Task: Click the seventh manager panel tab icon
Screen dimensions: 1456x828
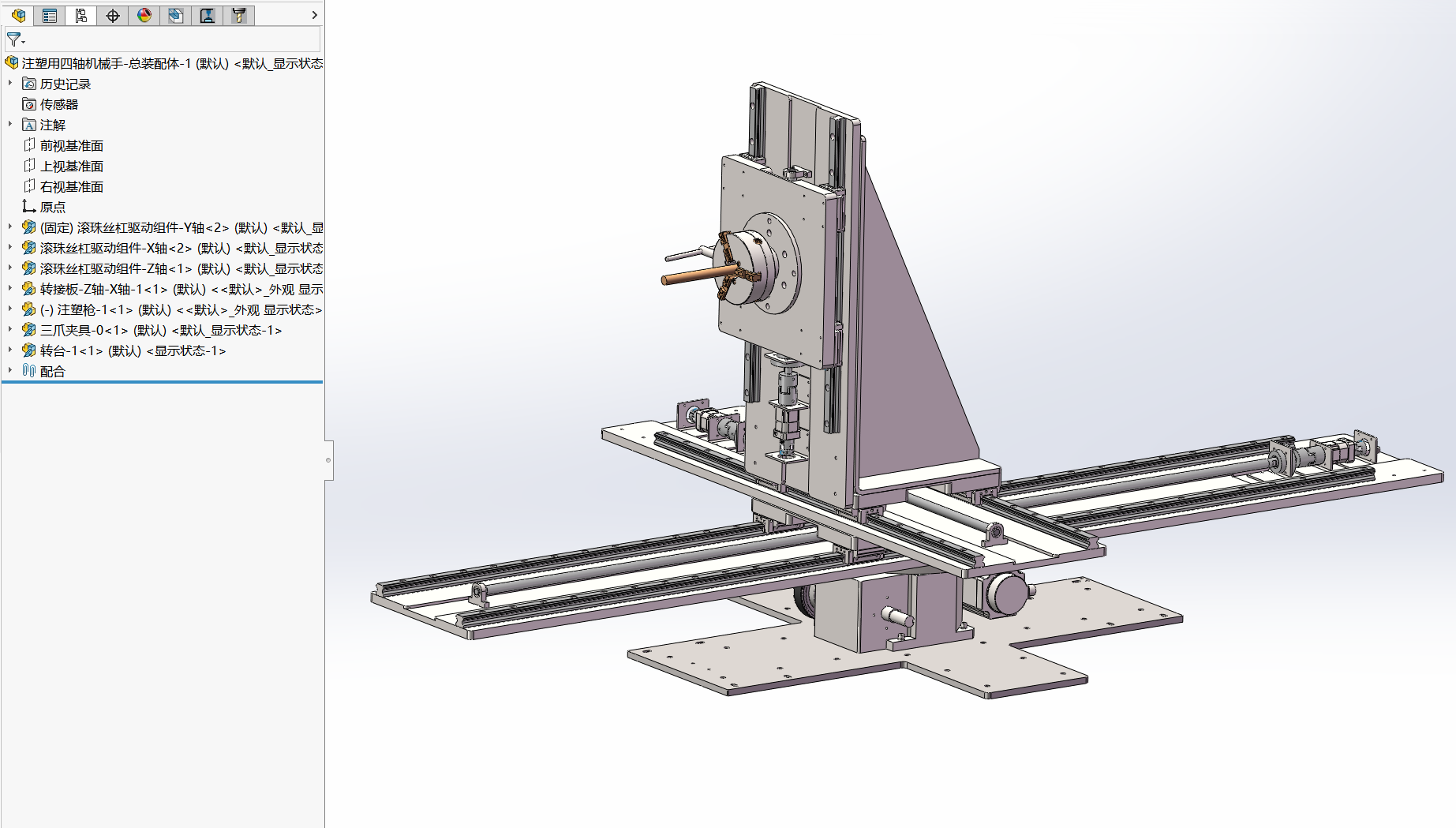Action: pyautogui.click(x=208, y=15)
